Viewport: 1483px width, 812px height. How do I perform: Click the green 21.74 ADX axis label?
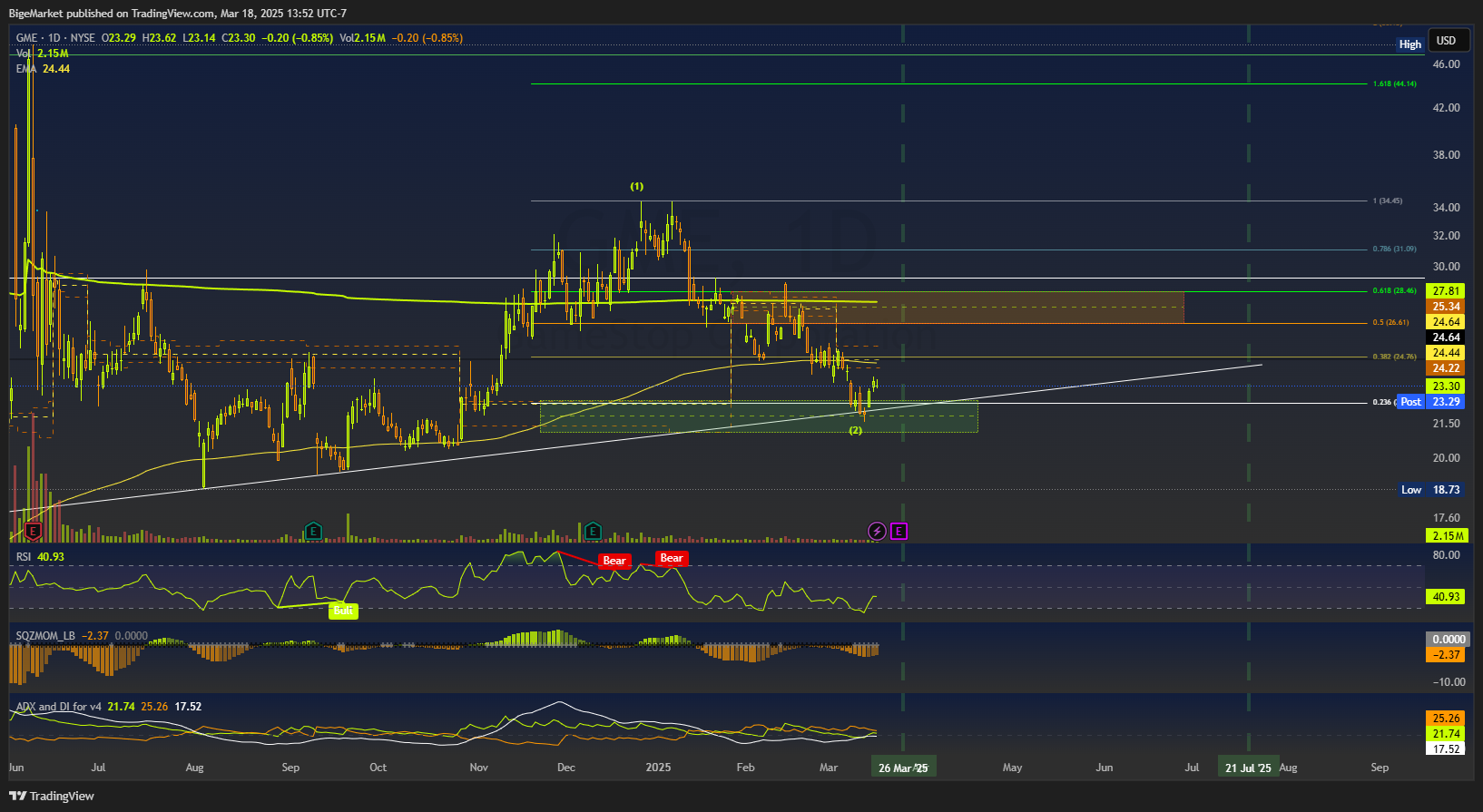[x=1446, y=734]
